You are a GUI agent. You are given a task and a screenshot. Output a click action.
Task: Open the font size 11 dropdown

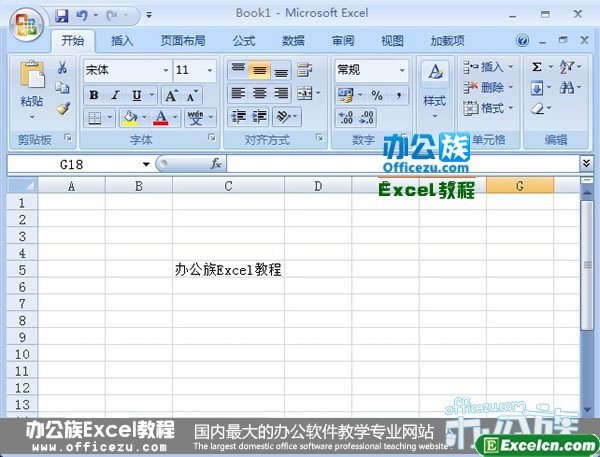210,70
